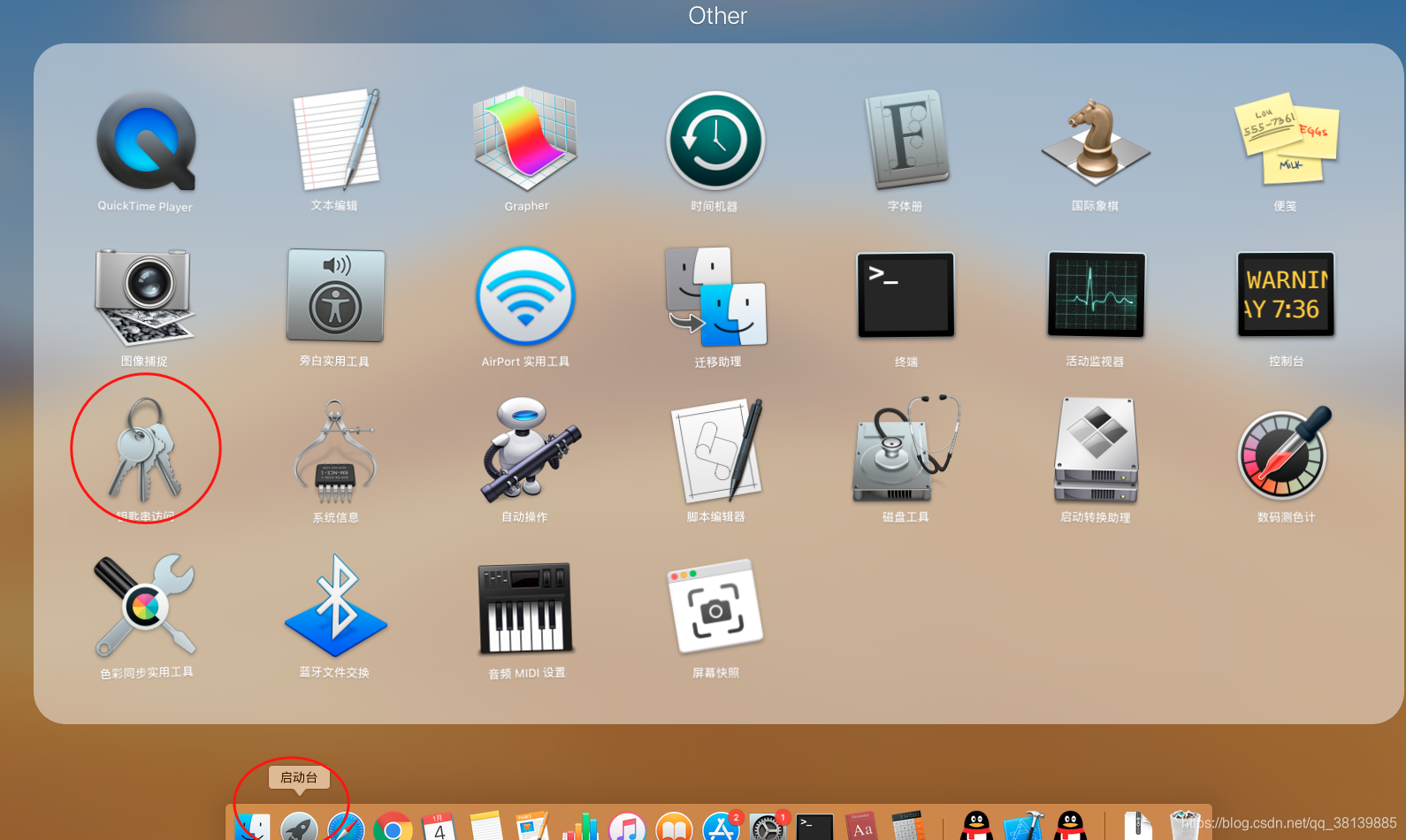Open the Keychain Access keys icon
This screenshot has width=1406, height=840.
[145, 449]
